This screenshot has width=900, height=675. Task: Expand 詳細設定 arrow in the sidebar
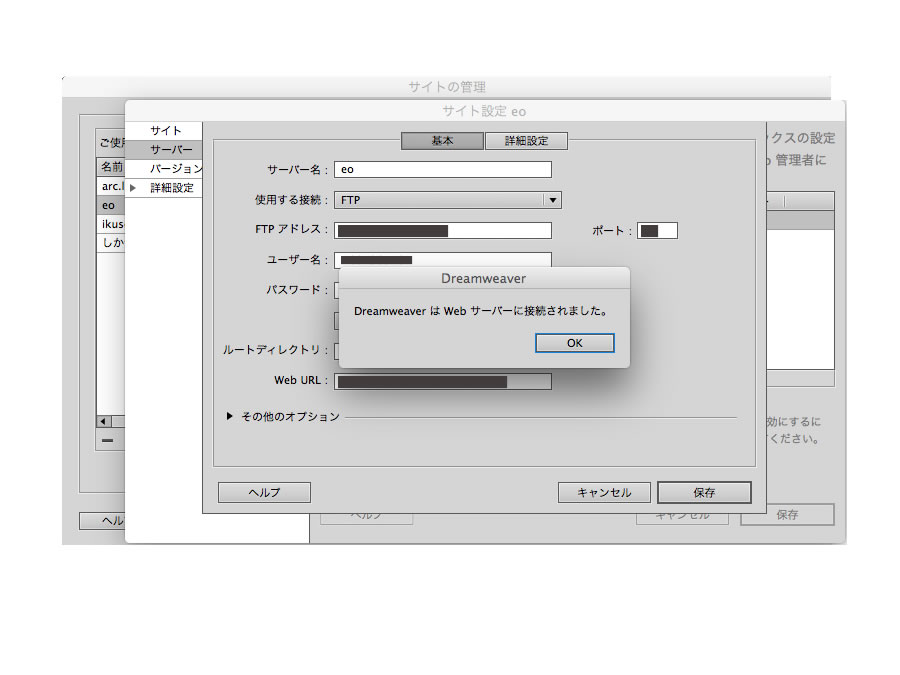point(133,188)
